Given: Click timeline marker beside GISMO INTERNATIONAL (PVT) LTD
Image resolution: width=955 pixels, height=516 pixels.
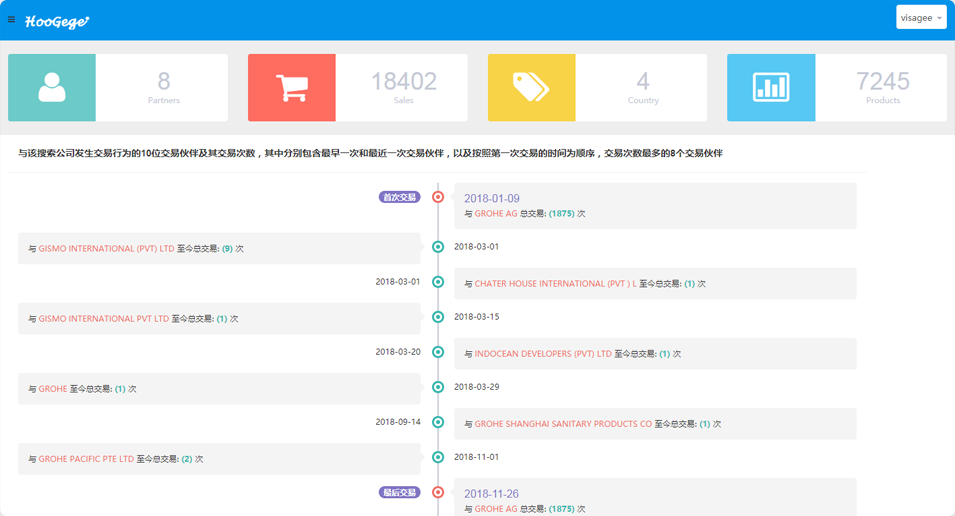Looking at the screenshot, I should click(438, 247).
